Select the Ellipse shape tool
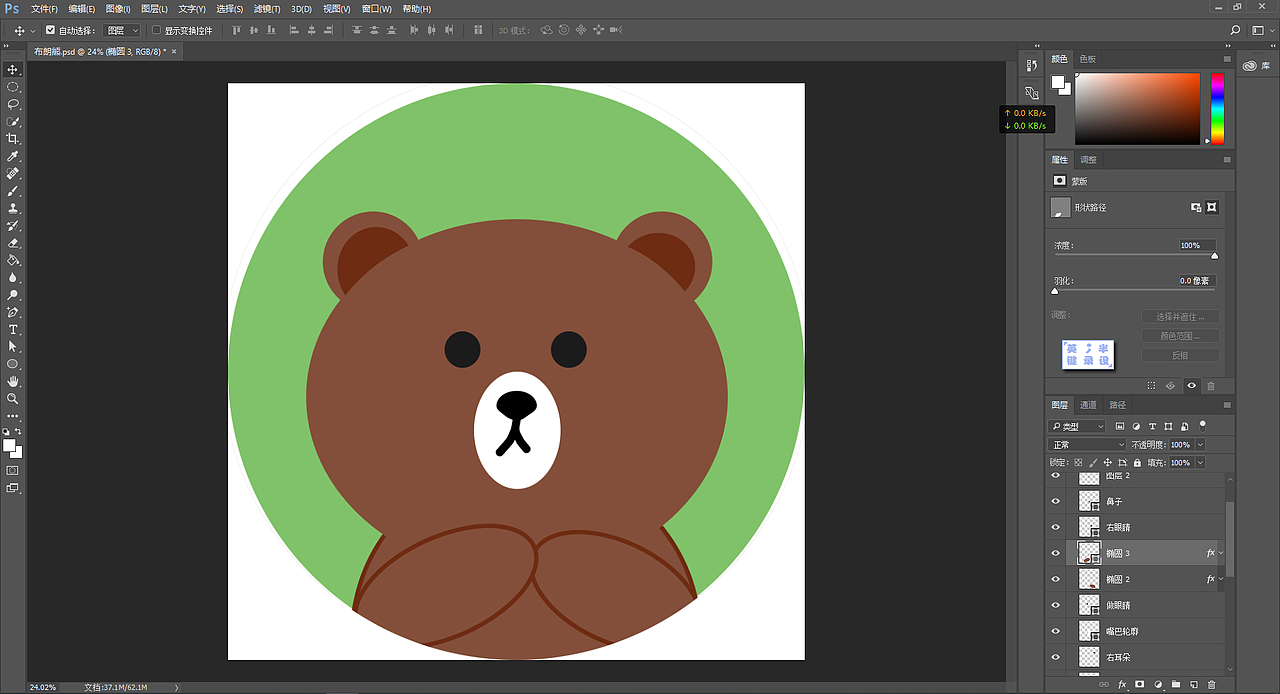Image resolution: width=1280 pixels, height=694 pixels. pyautogui.click(x=13, y=364)
